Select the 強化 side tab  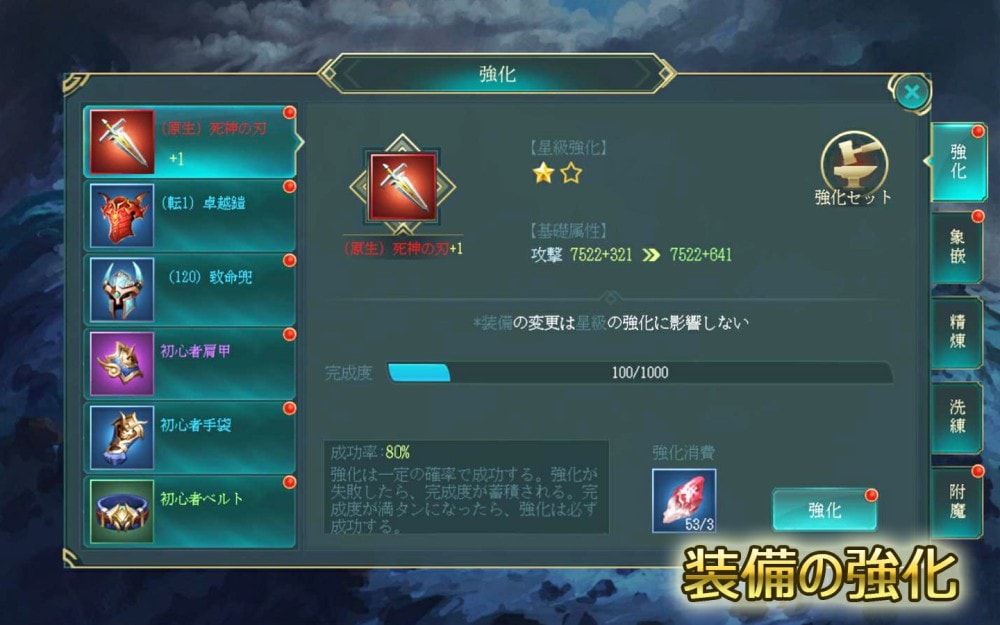click(958, 162)
